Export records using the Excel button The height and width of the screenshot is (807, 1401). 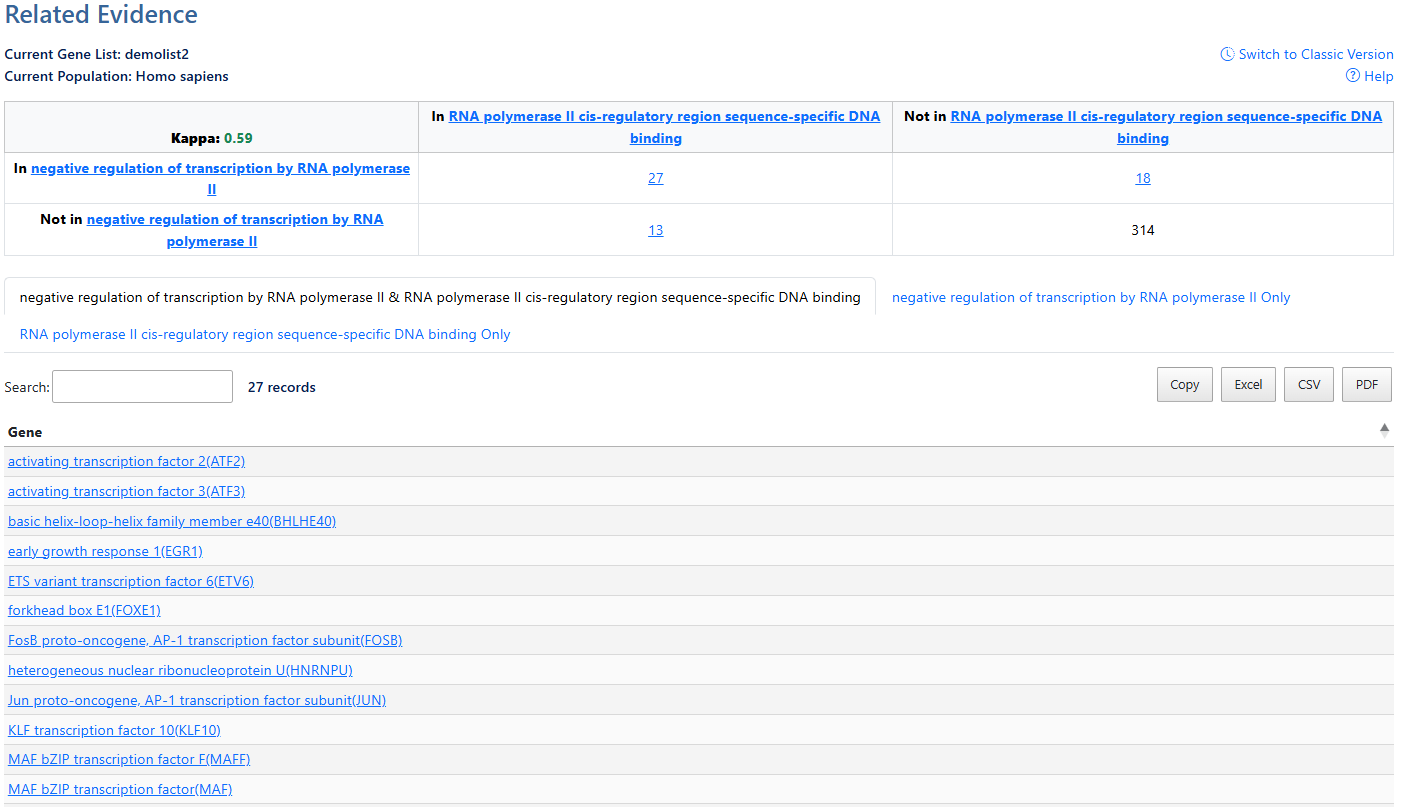(1248, 384)
